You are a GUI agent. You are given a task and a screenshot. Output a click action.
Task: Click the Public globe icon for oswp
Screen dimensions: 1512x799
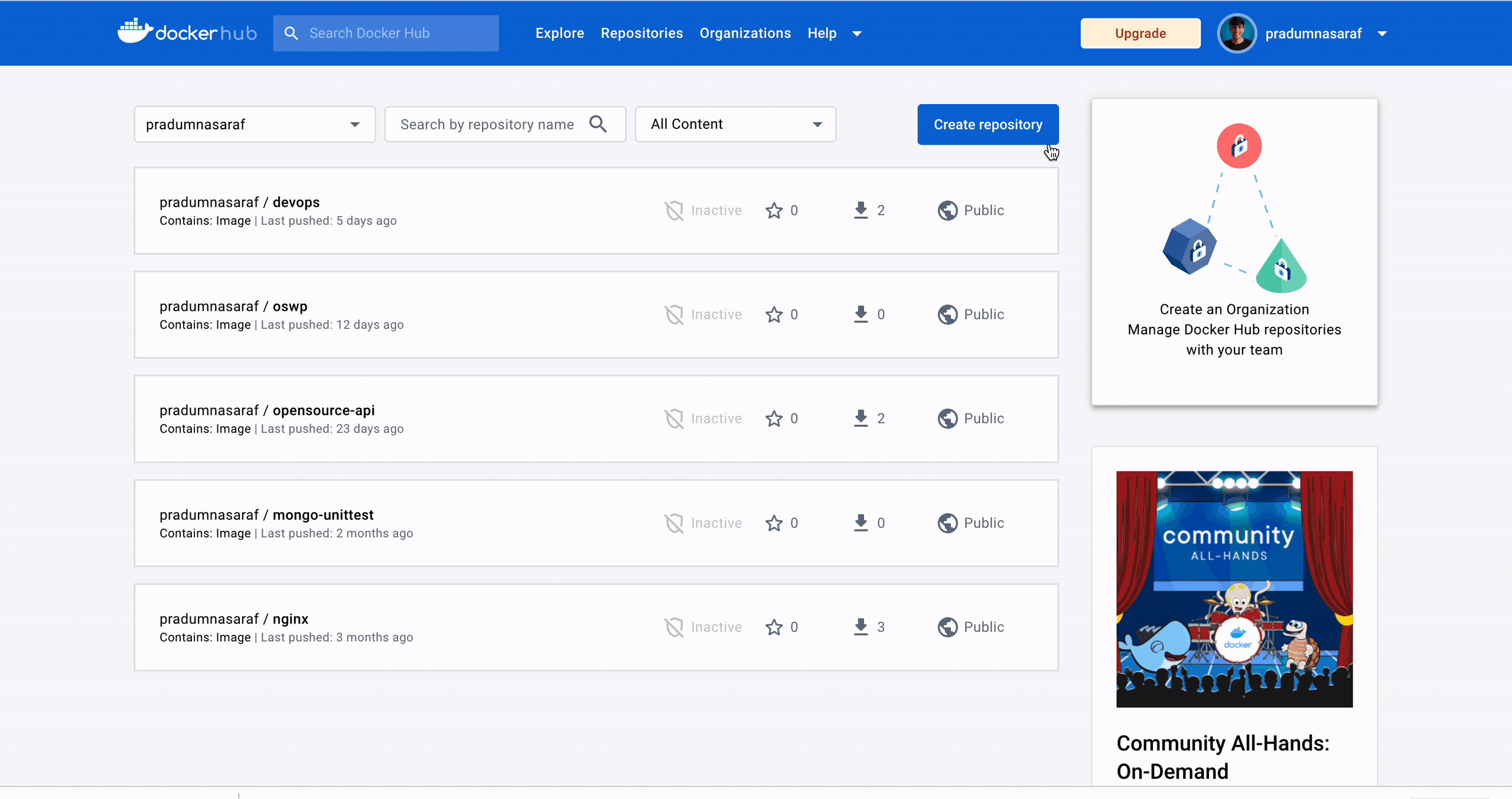coord(947,314)
